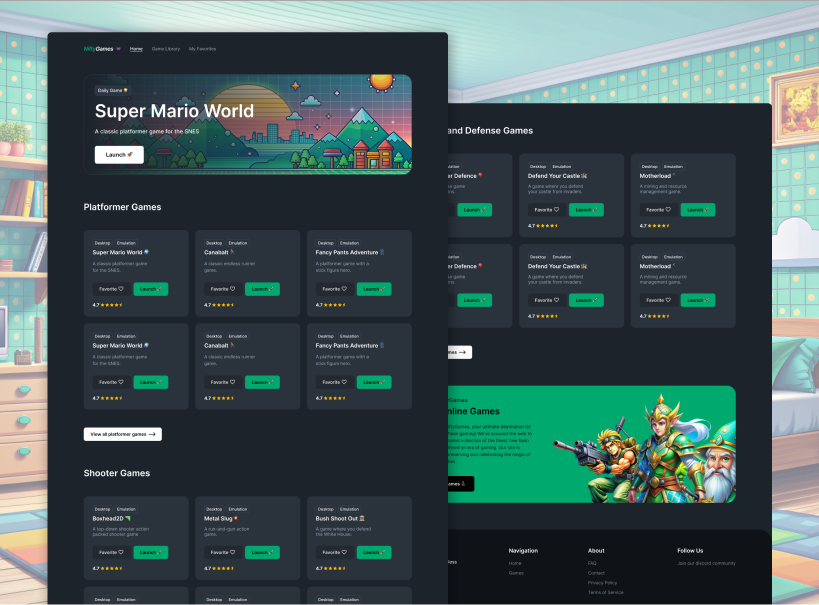Viewport: 819px width, 605px height.
Task: Click the icon beside Fancy Pants Adventure title
Action: (381, 252)
